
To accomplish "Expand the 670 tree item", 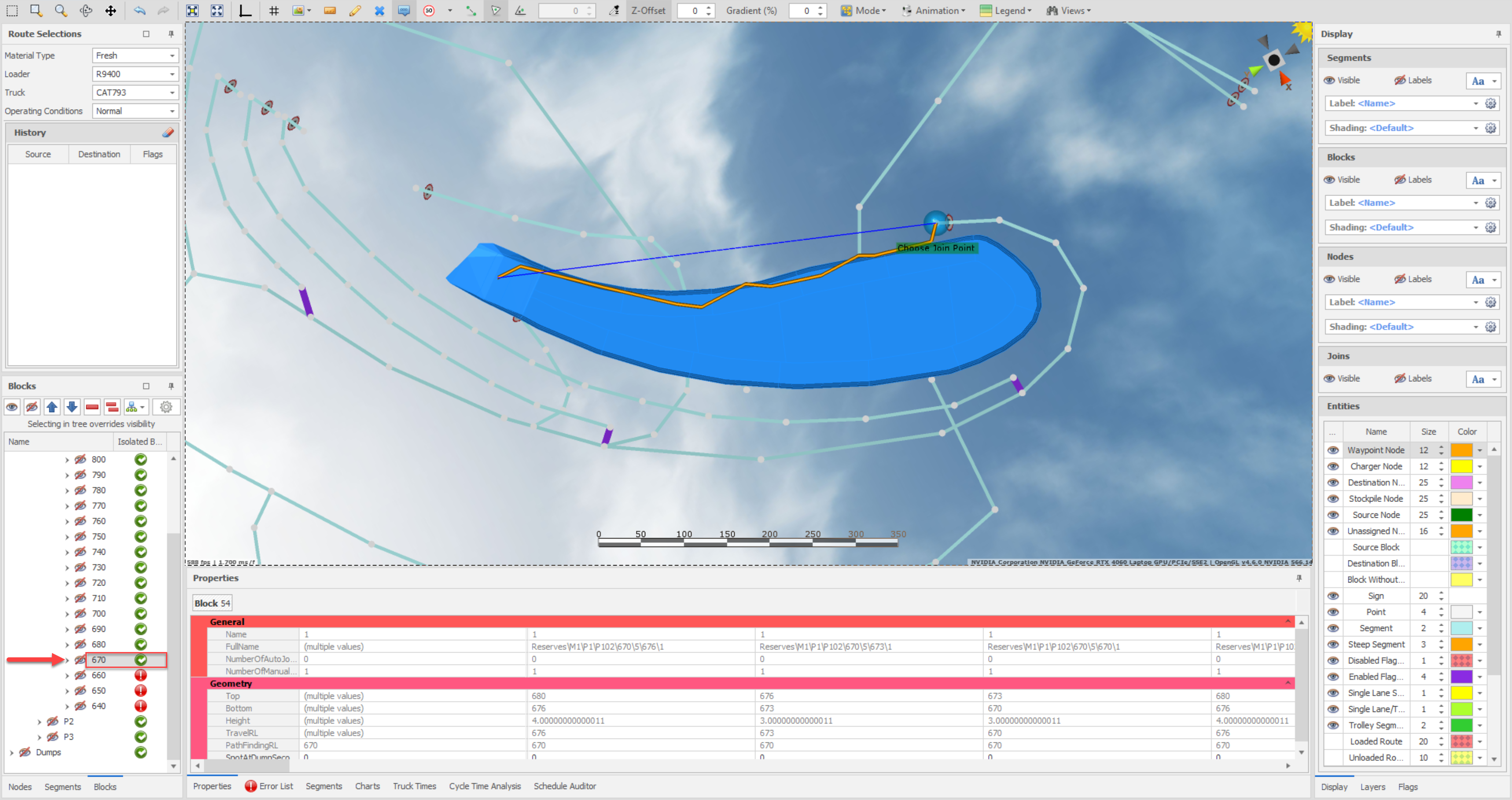I will pos(67,660).
